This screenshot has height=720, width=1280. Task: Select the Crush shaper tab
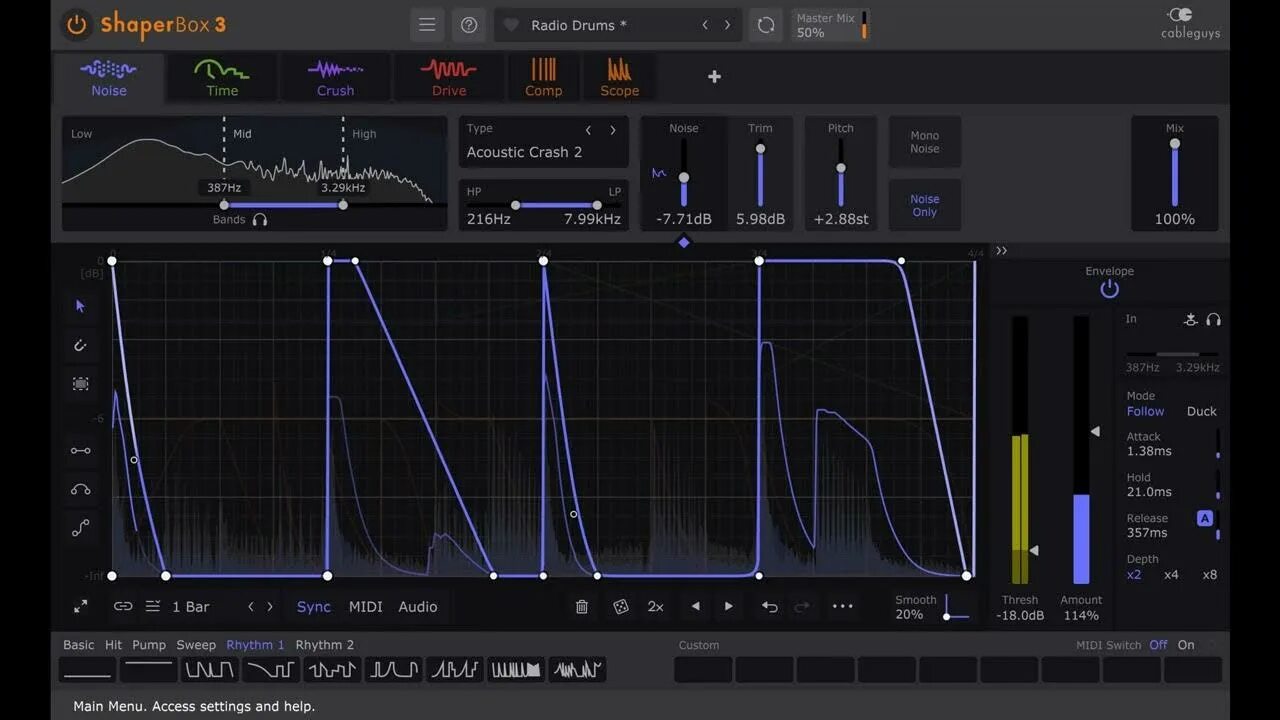pyautogui.click(x=335, y=77)
